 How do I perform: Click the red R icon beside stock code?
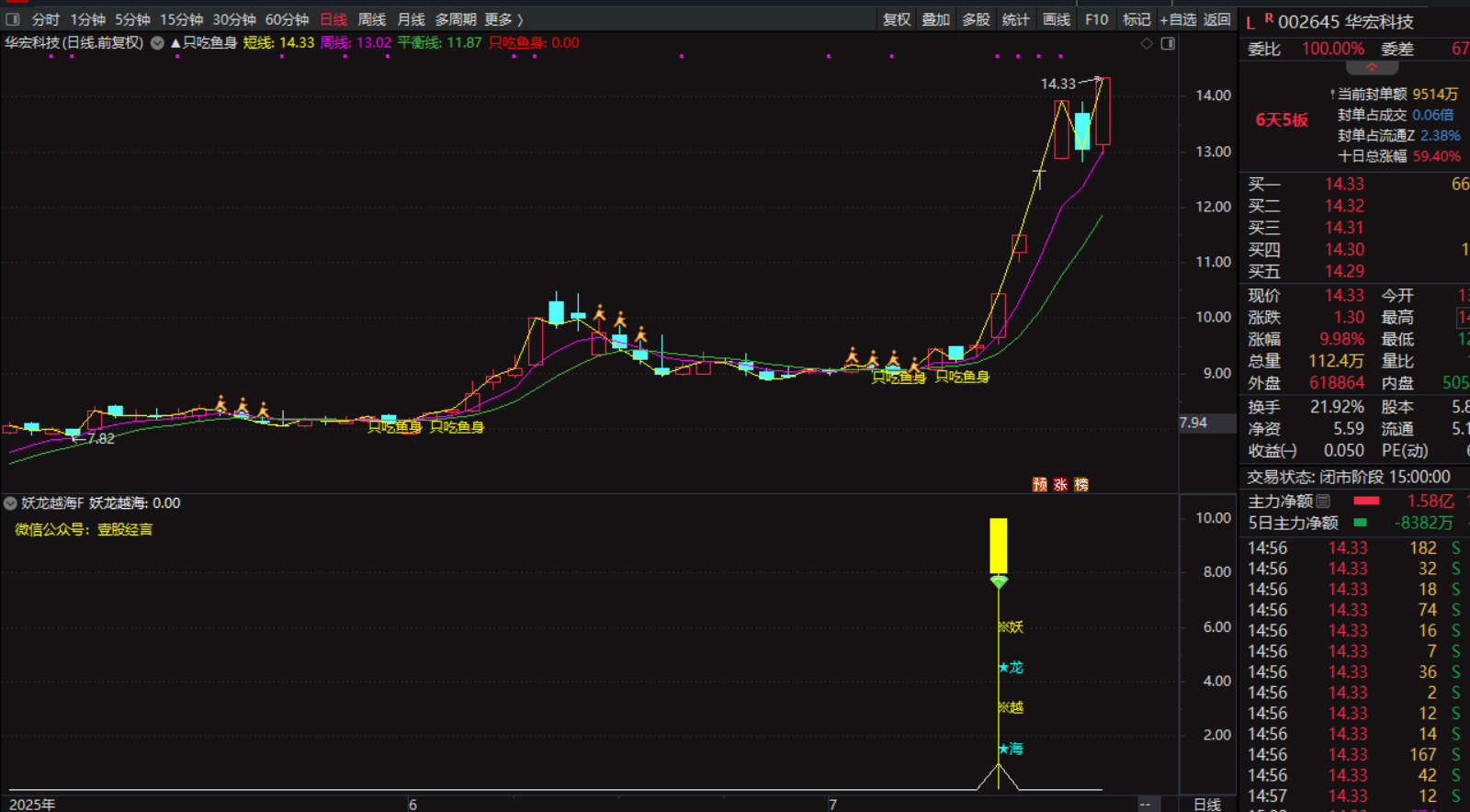click(1269, 18)
